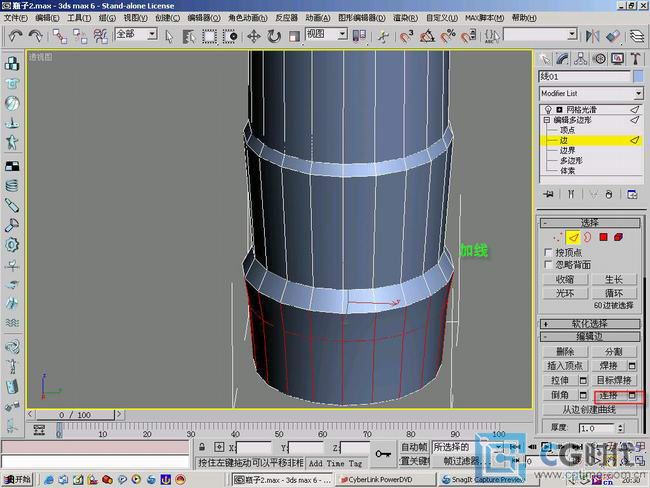This screenshot has width=650, height=488.
Task: Click the Redo arrow icon
Action: click(36, 36)
